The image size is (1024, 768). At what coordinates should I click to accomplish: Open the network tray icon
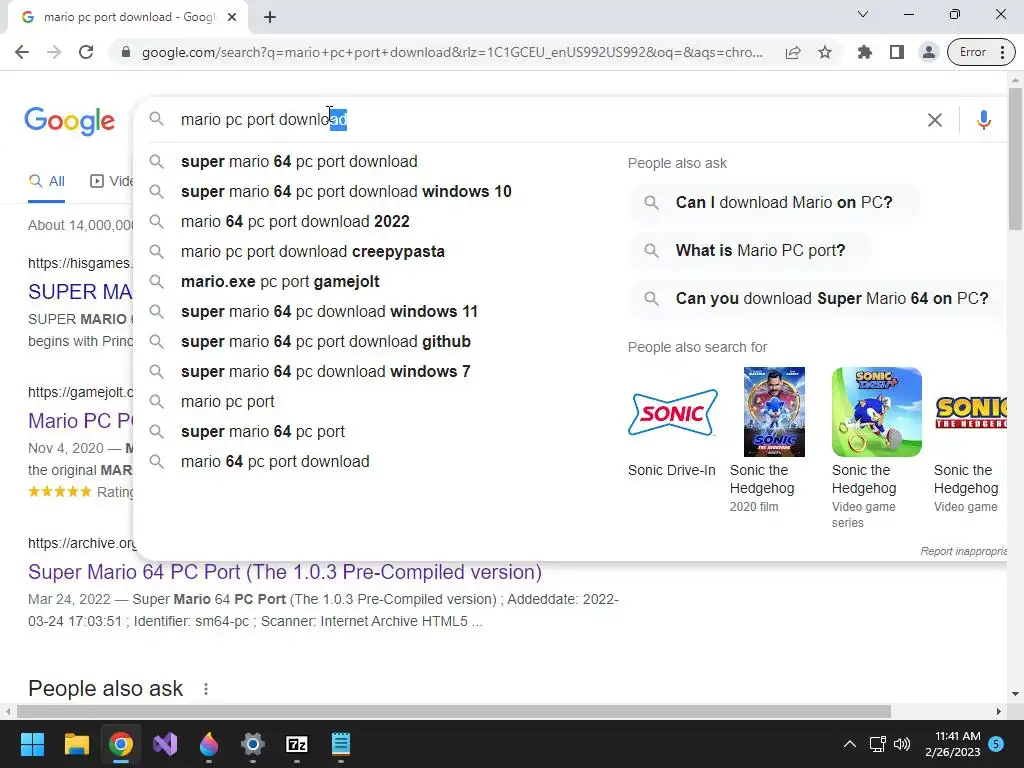(877, 744)
